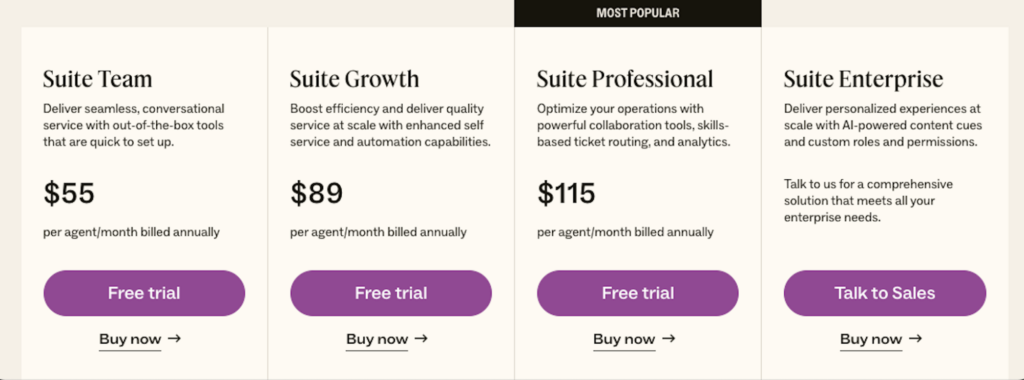Click the arrow icon beside Suite Professional Buy now
Screen dimensions: 1024x380
coord(667,338)
